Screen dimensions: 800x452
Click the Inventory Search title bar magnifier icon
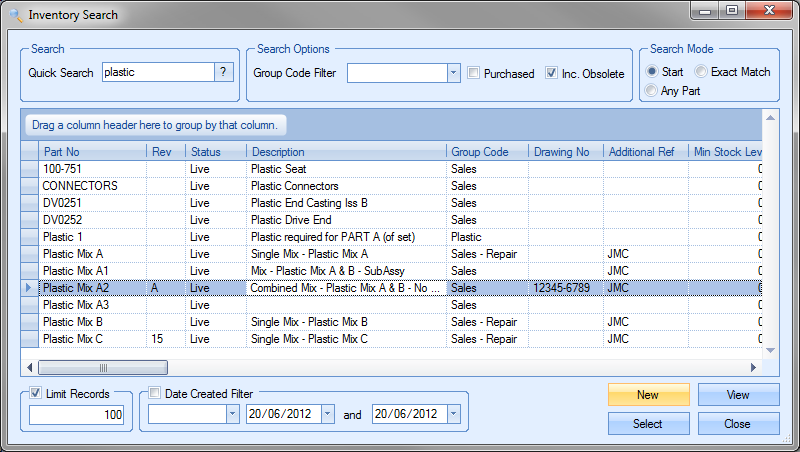14,15
